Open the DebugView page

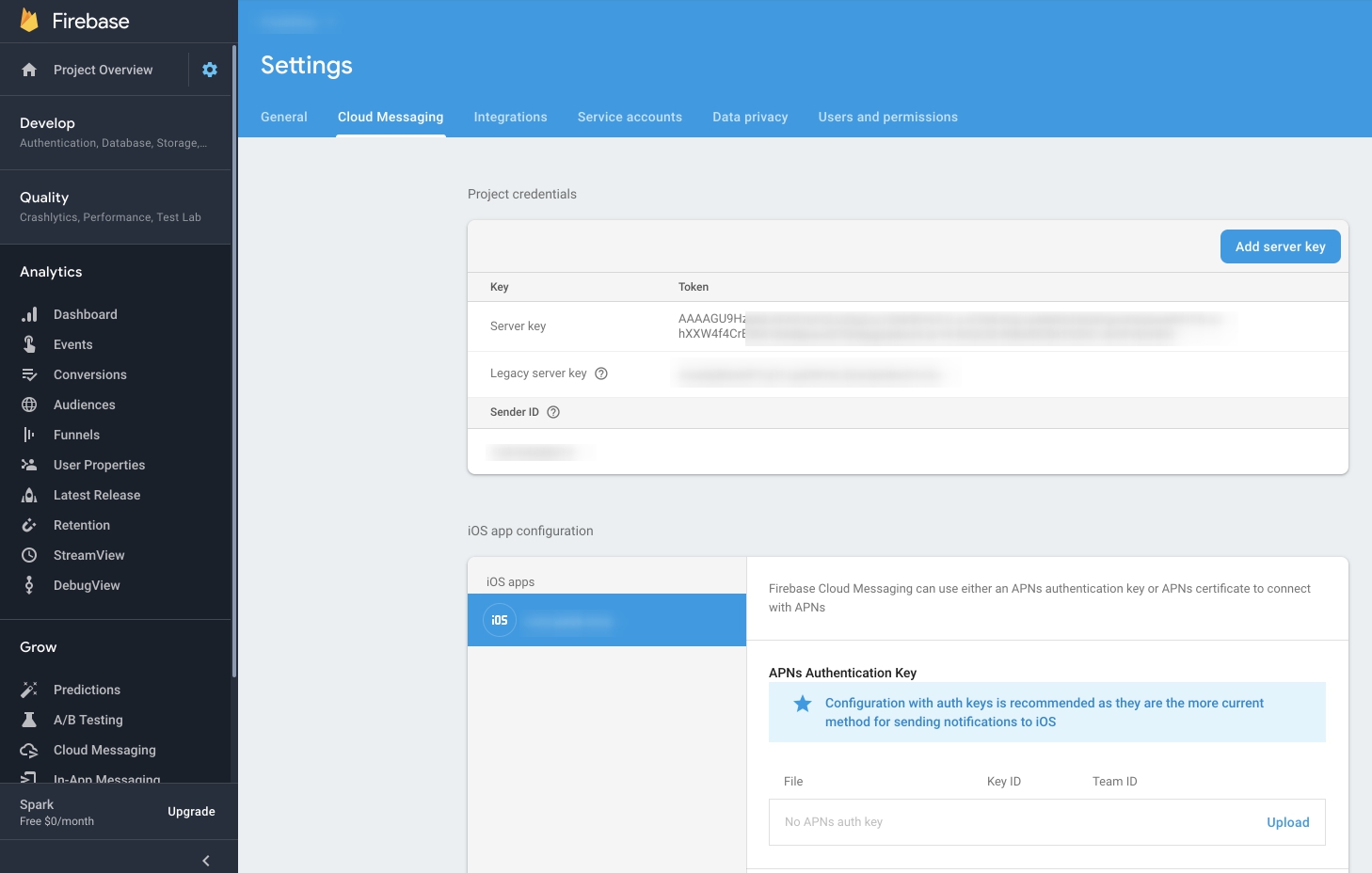[x=87, y=585]
